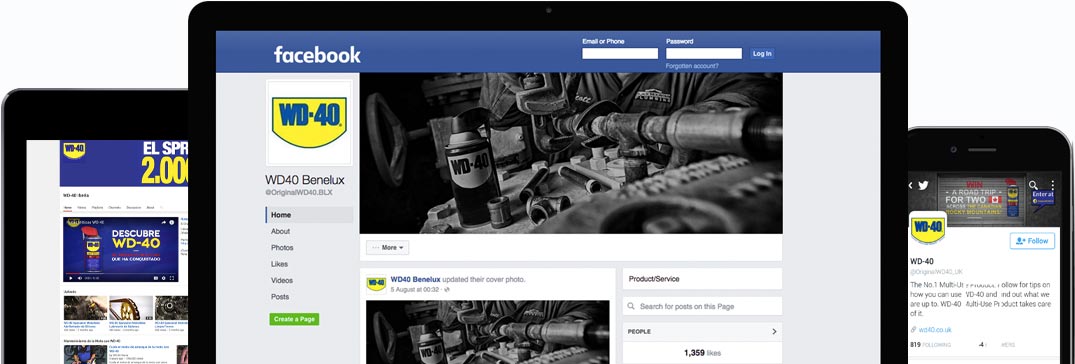Click the @OriginalWD40.BLX handle text

299,194
